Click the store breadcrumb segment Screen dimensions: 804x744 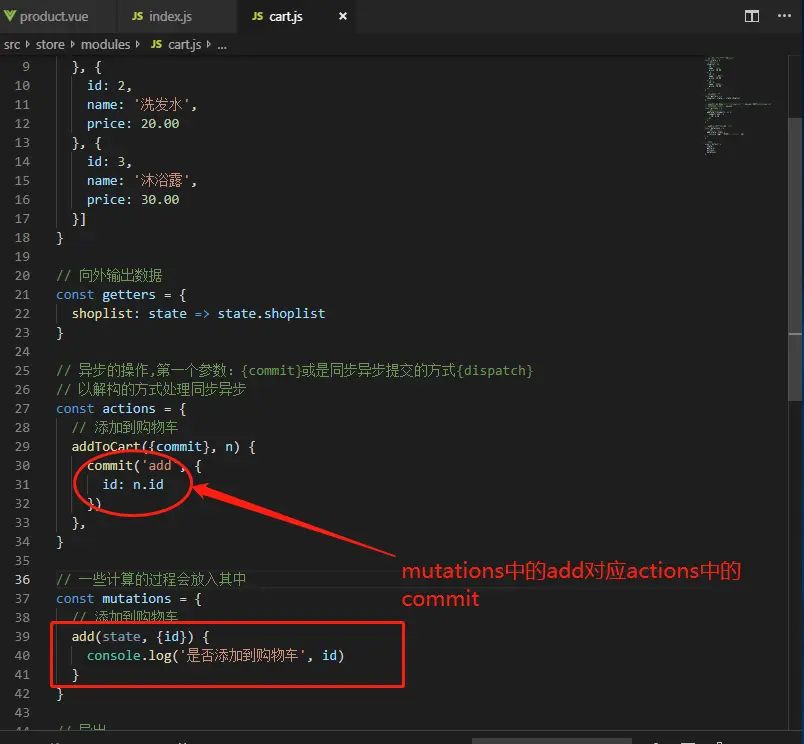coord(50,45)
